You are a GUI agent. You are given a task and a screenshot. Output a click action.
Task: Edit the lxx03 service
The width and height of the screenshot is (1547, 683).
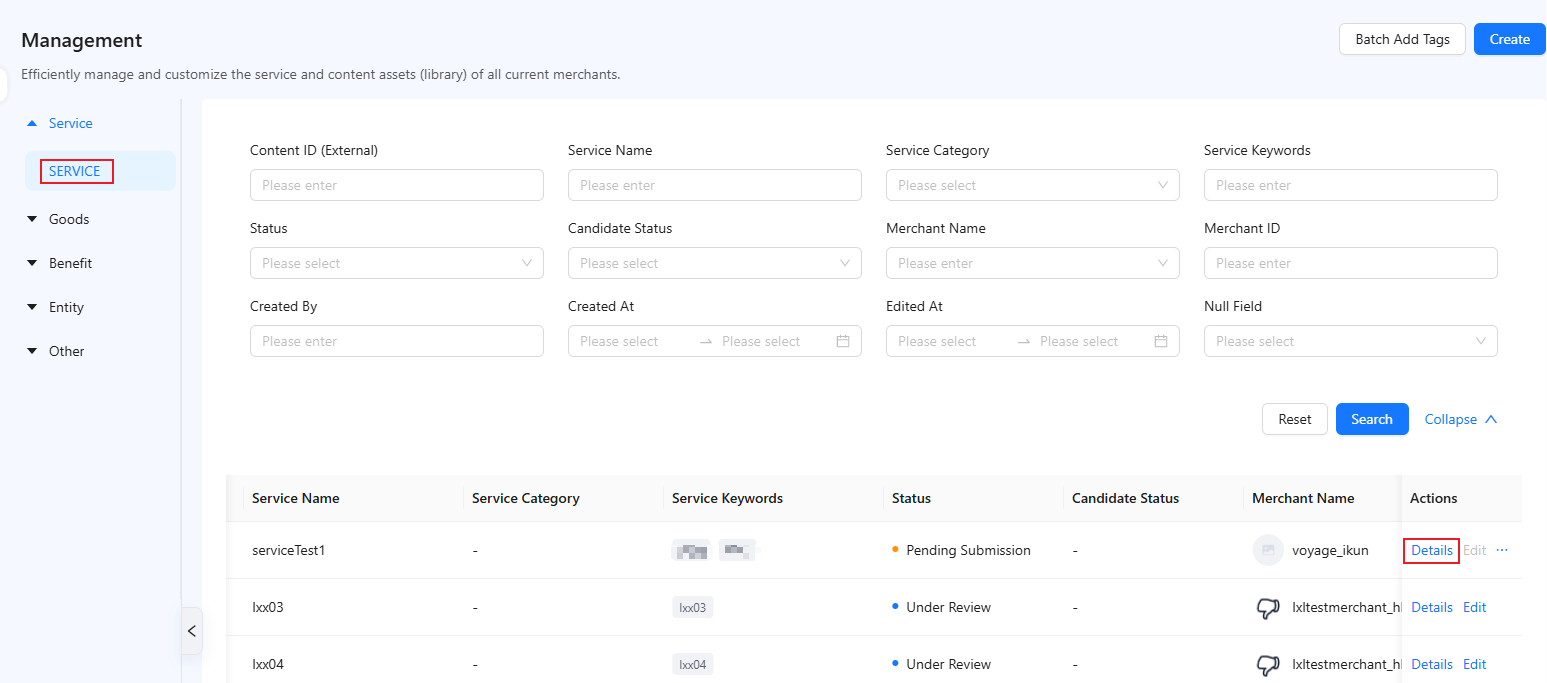1475,607
